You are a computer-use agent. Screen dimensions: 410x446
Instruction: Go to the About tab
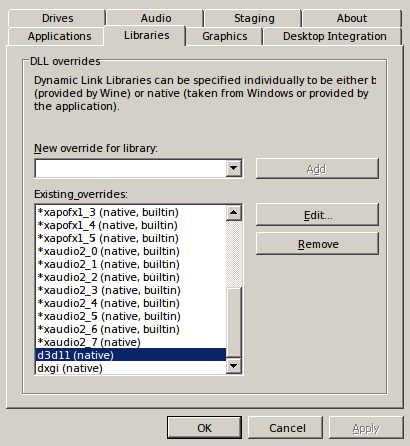pyautogui.click(x=352, y=18)
